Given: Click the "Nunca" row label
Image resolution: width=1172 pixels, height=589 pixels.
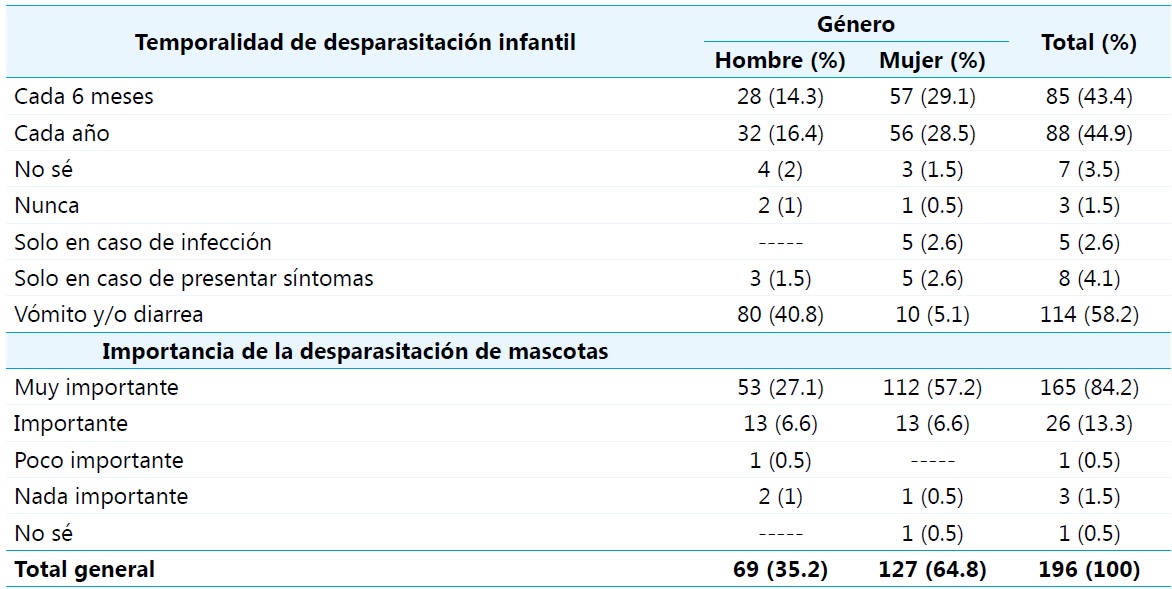Looking at the screenshot, I should 47,206.
